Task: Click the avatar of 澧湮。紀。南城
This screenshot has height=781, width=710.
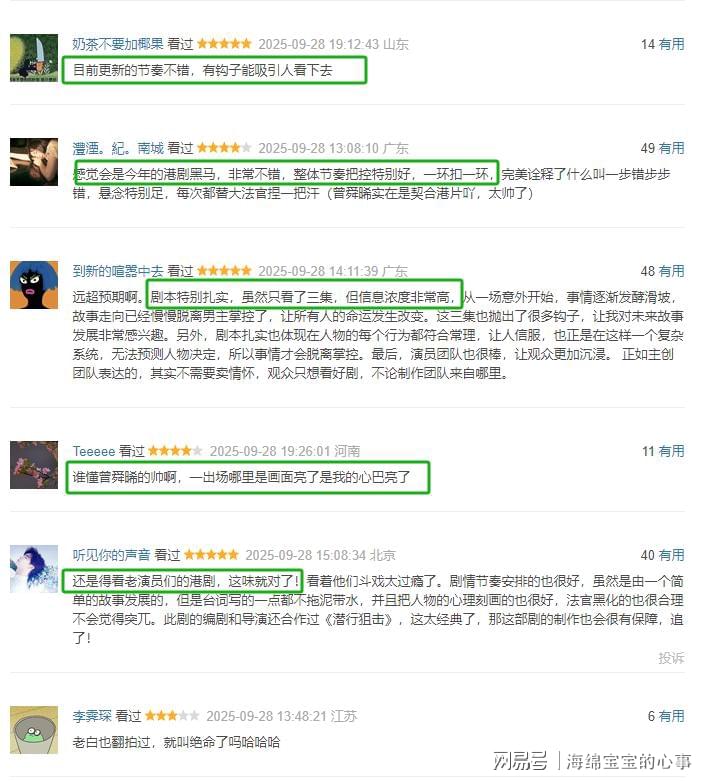Action: pos(34,162)
